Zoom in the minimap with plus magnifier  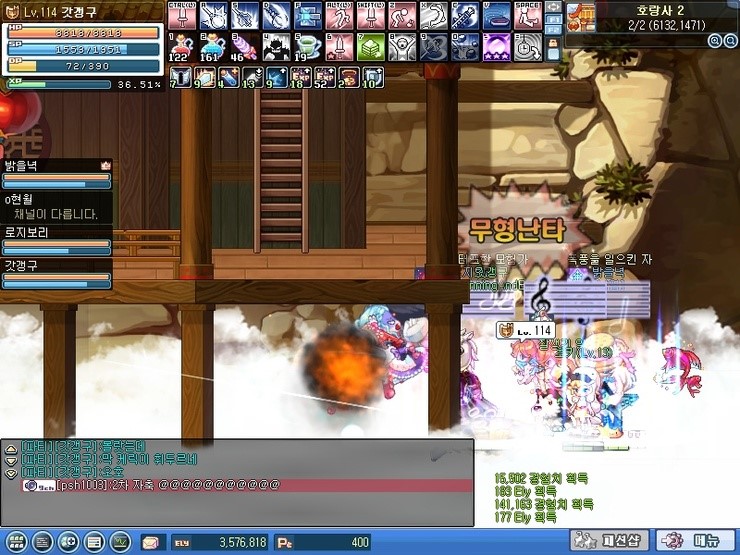click(715, 41)
